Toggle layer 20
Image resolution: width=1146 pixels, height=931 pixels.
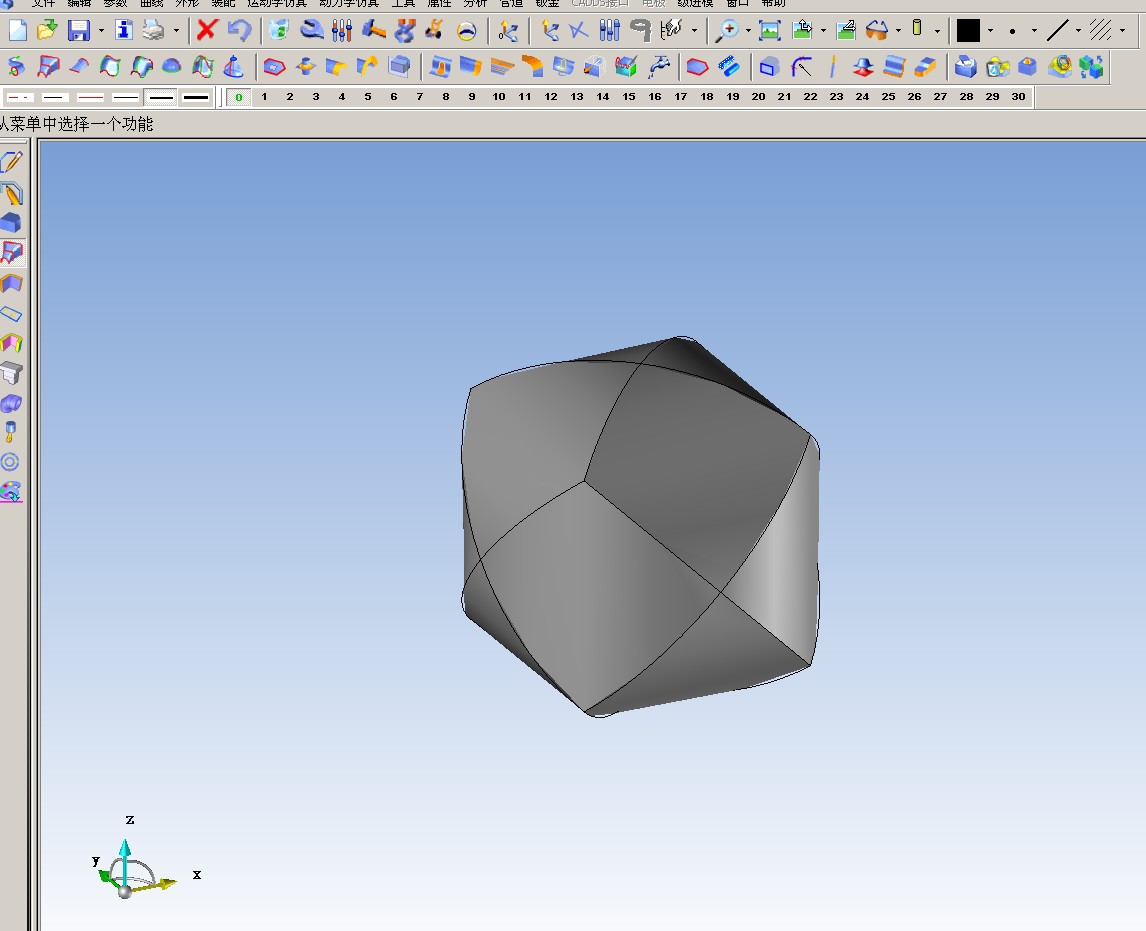(759, 96)
